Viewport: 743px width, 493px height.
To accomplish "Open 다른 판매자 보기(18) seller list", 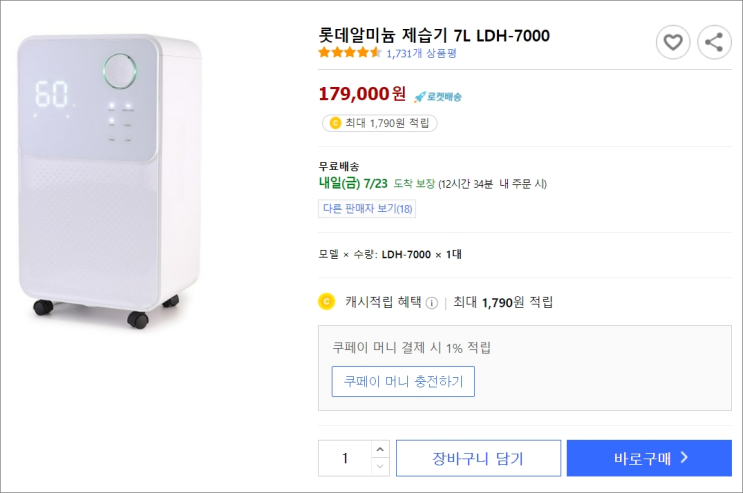I will (367, 209).
